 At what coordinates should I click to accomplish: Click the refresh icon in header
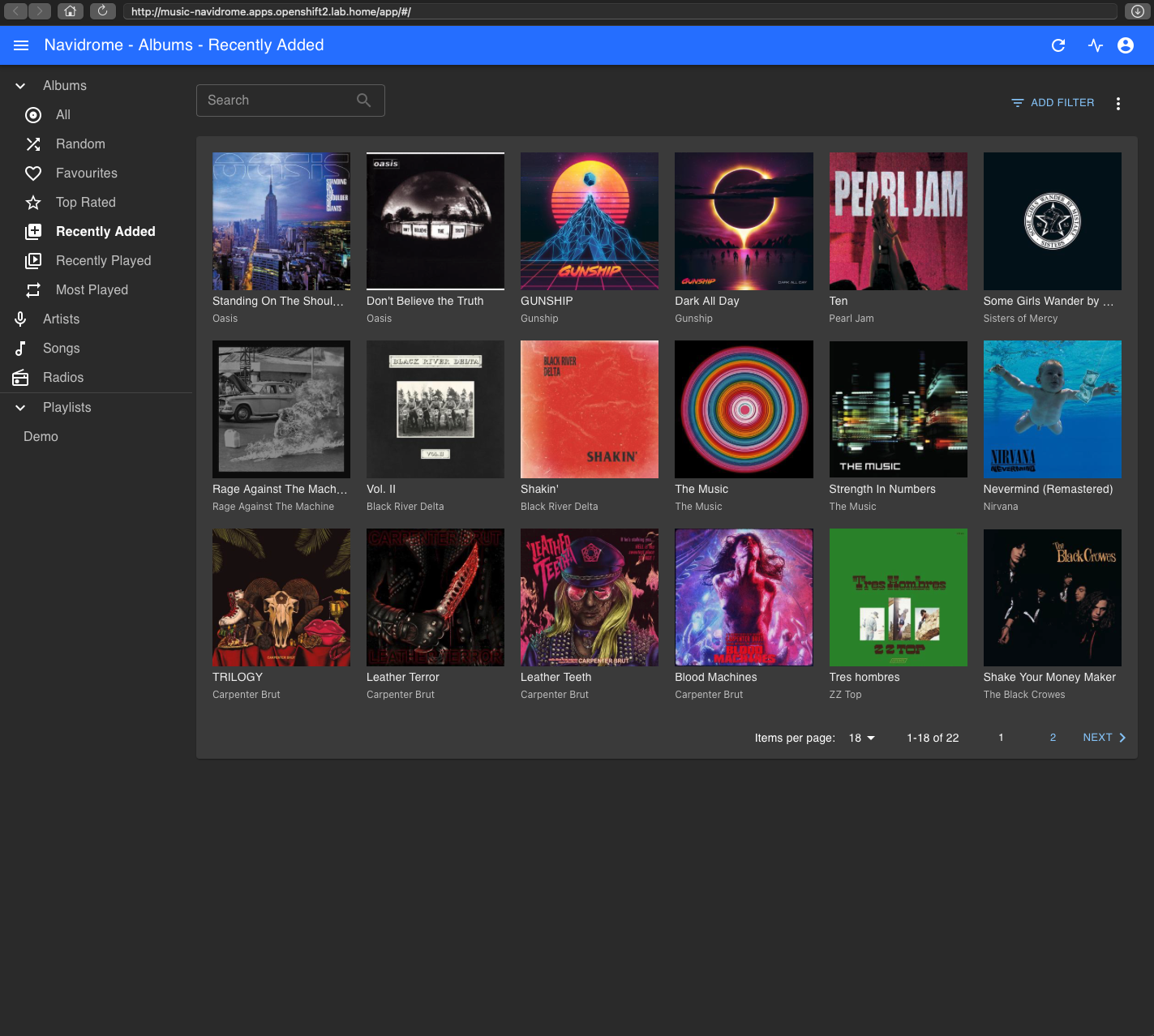tap(1058, 45)
